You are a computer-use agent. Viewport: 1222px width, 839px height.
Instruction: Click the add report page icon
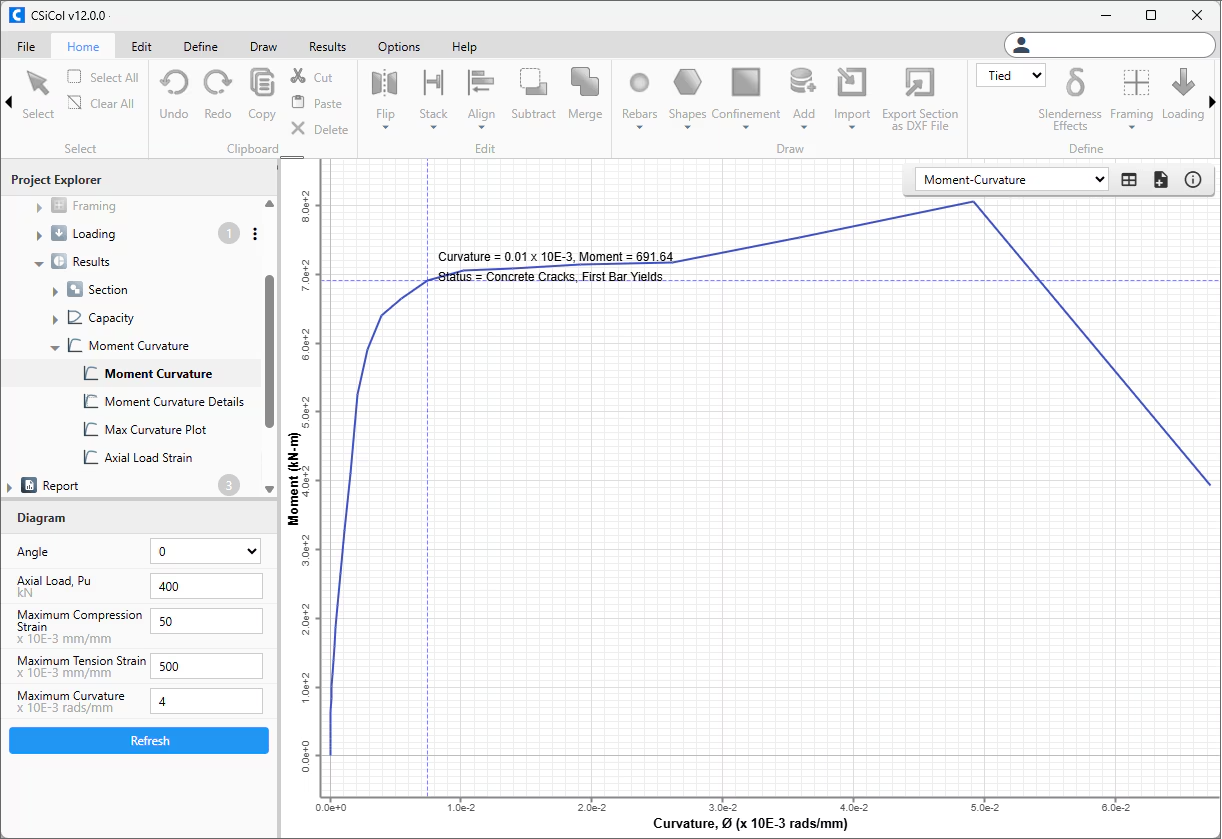1160,180
